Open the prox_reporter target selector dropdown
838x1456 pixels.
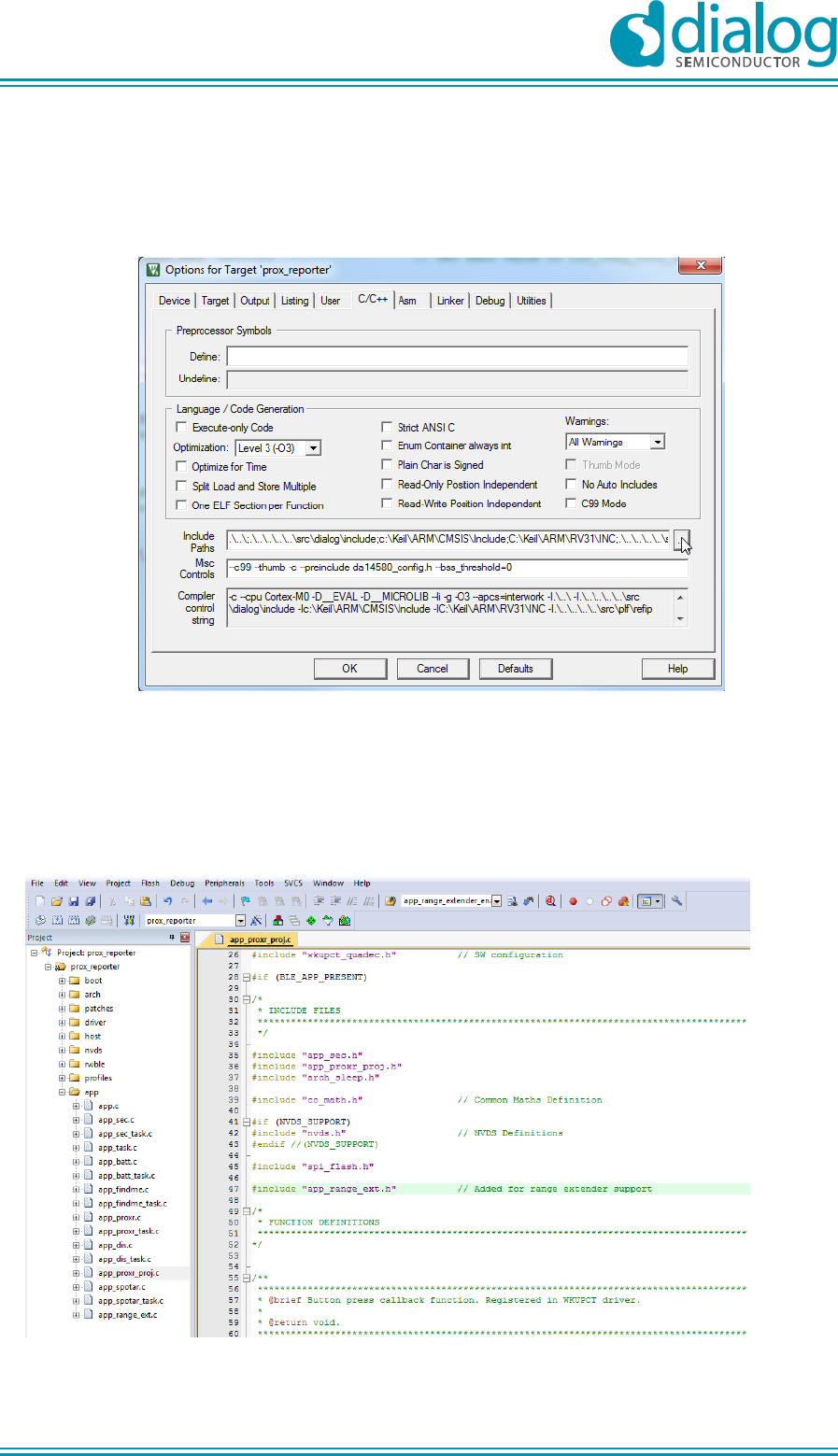(240, 921)
